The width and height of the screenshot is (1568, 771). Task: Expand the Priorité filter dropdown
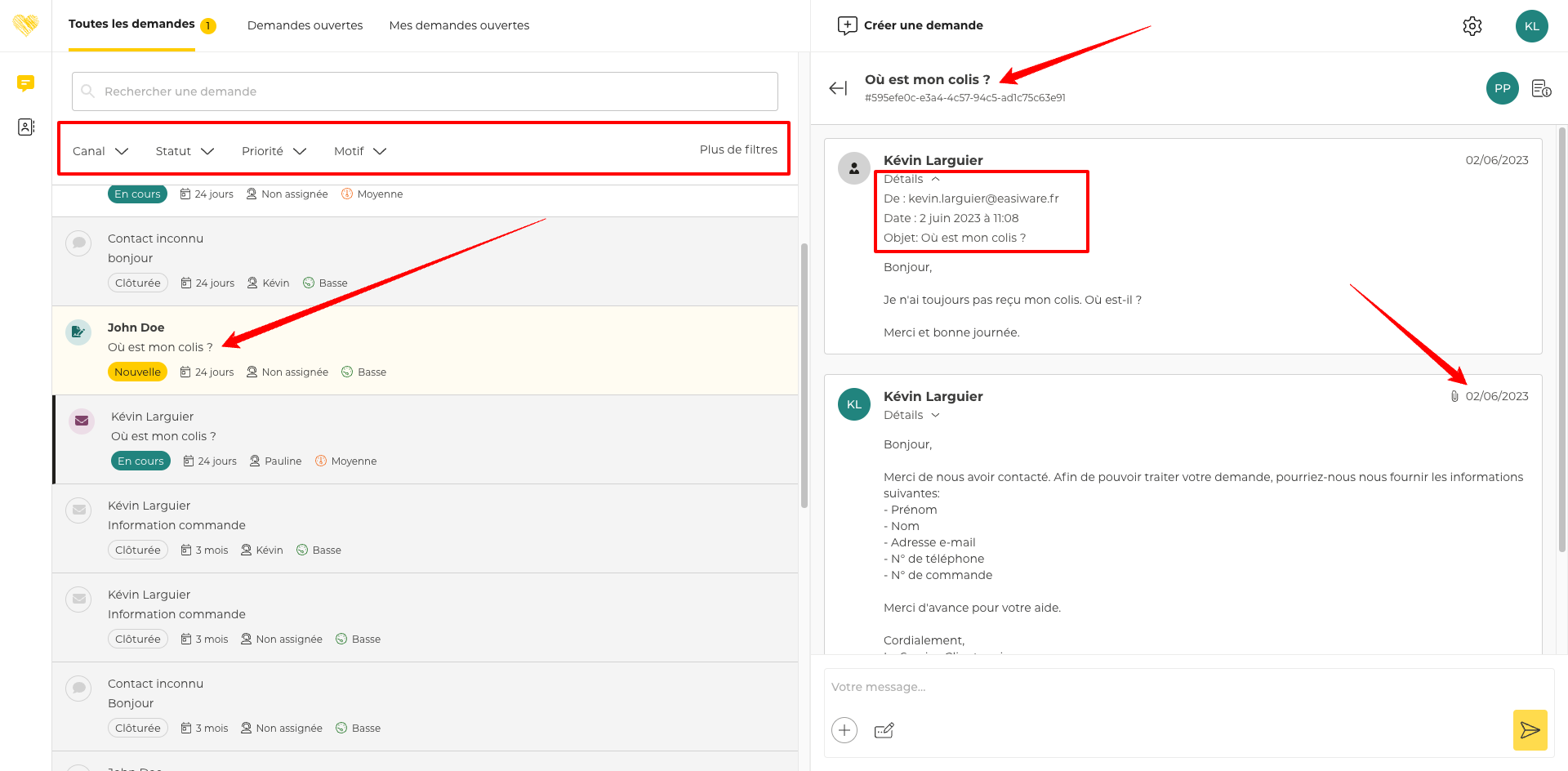pyautogui.click(x=274, y=151)
